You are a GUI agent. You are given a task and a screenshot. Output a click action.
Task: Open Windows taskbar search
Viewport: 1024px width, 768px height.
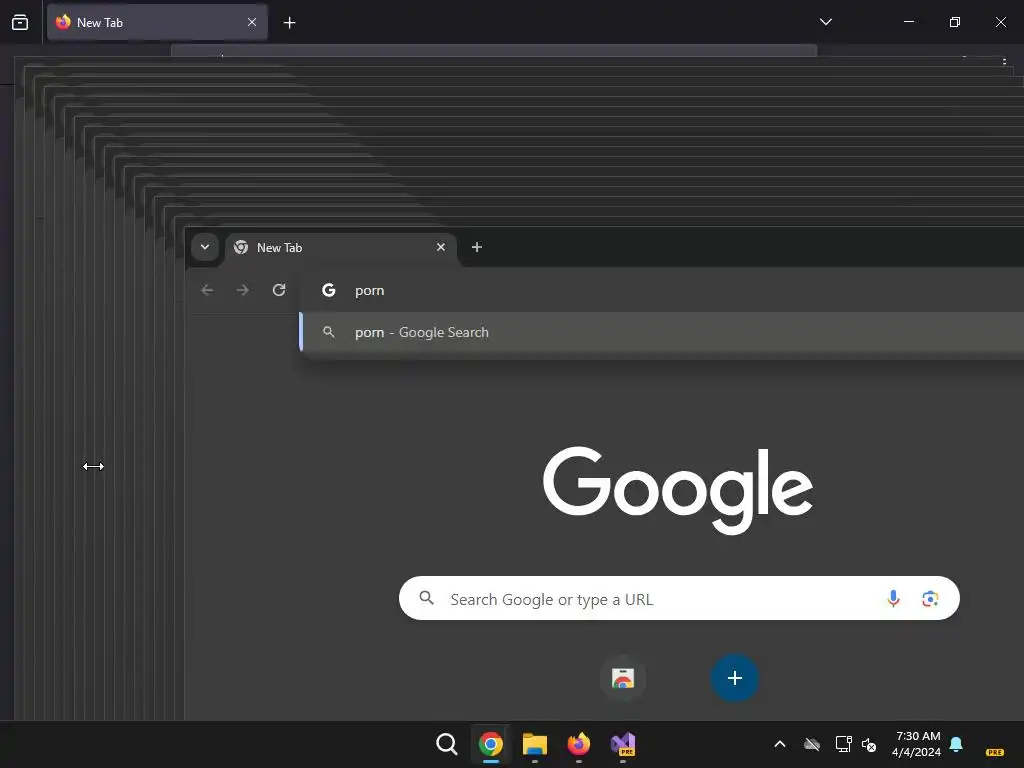click(x=447, y=744)
